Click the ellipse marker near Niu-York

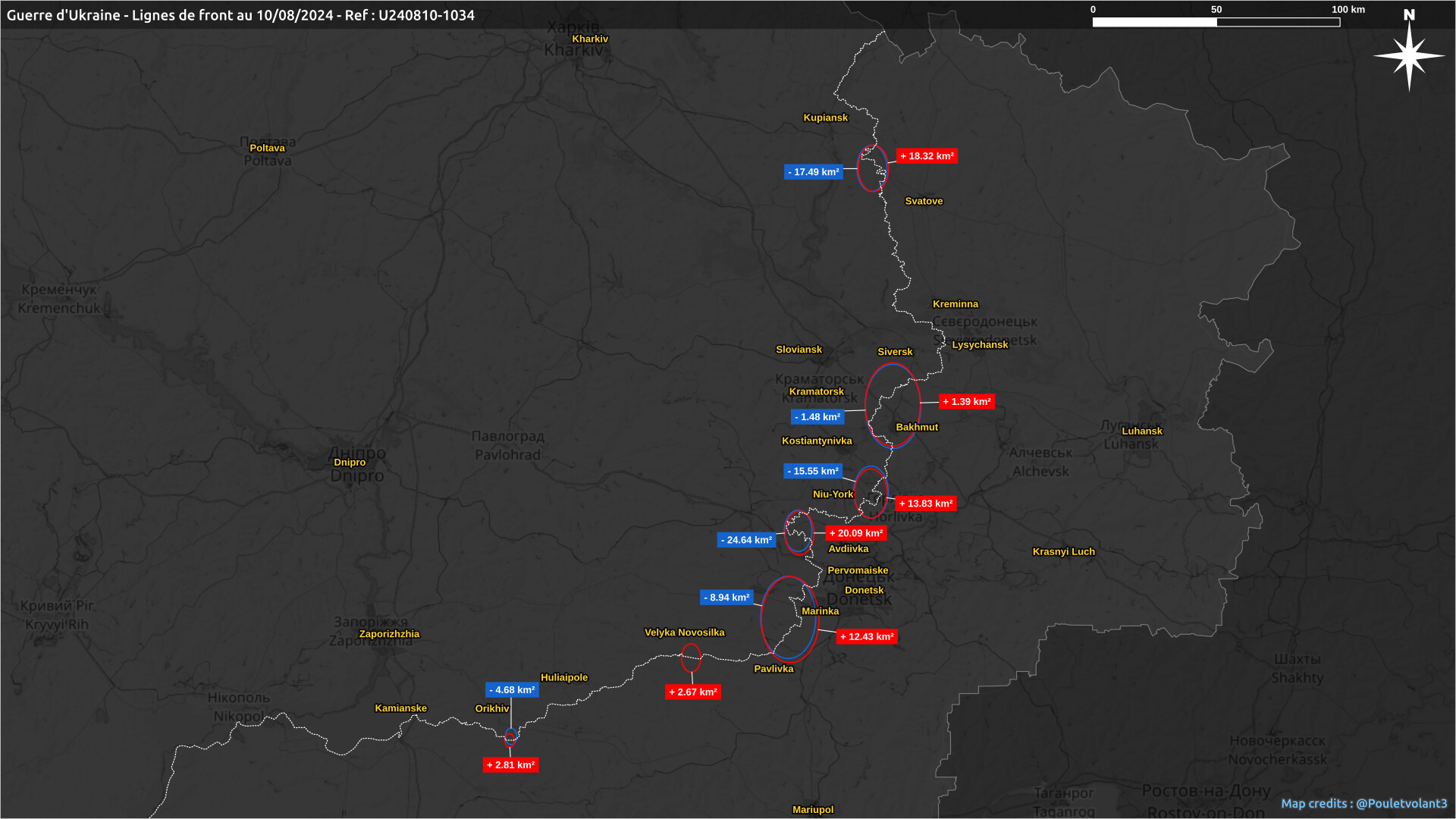point(871,491)
